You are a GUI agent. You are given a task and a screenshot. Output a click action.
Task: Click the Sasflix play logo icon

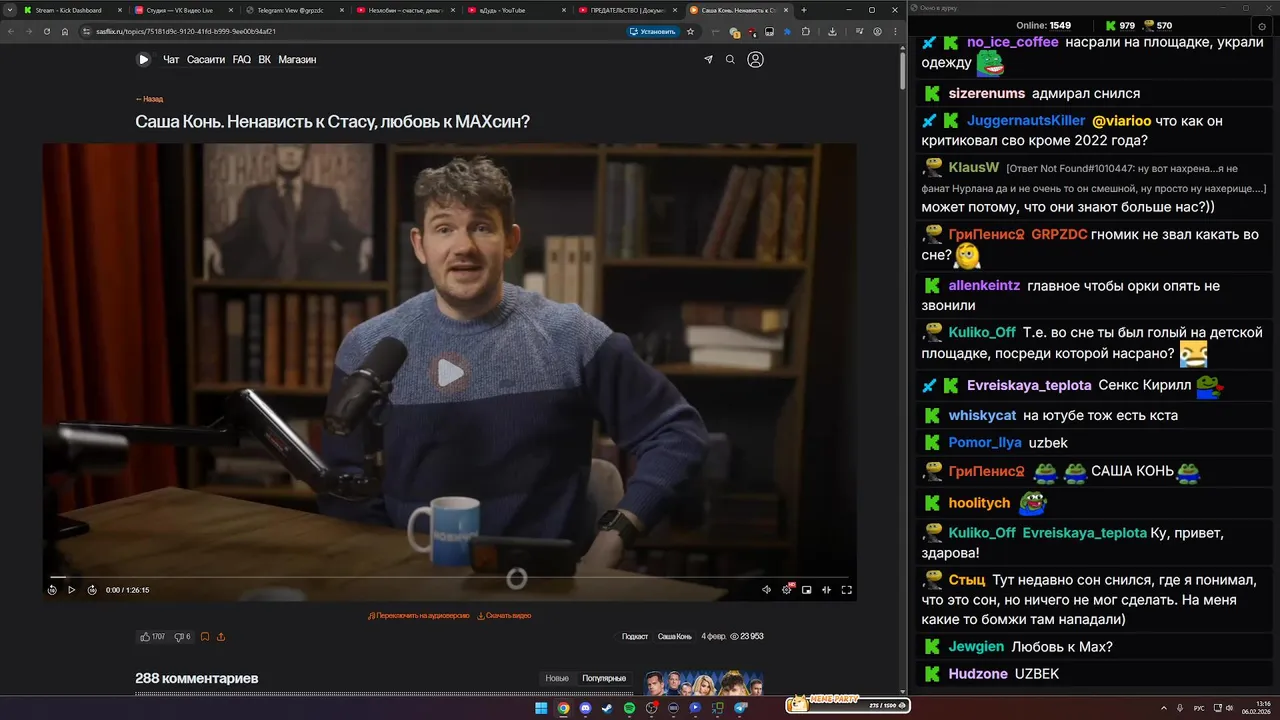coord(143,59)
